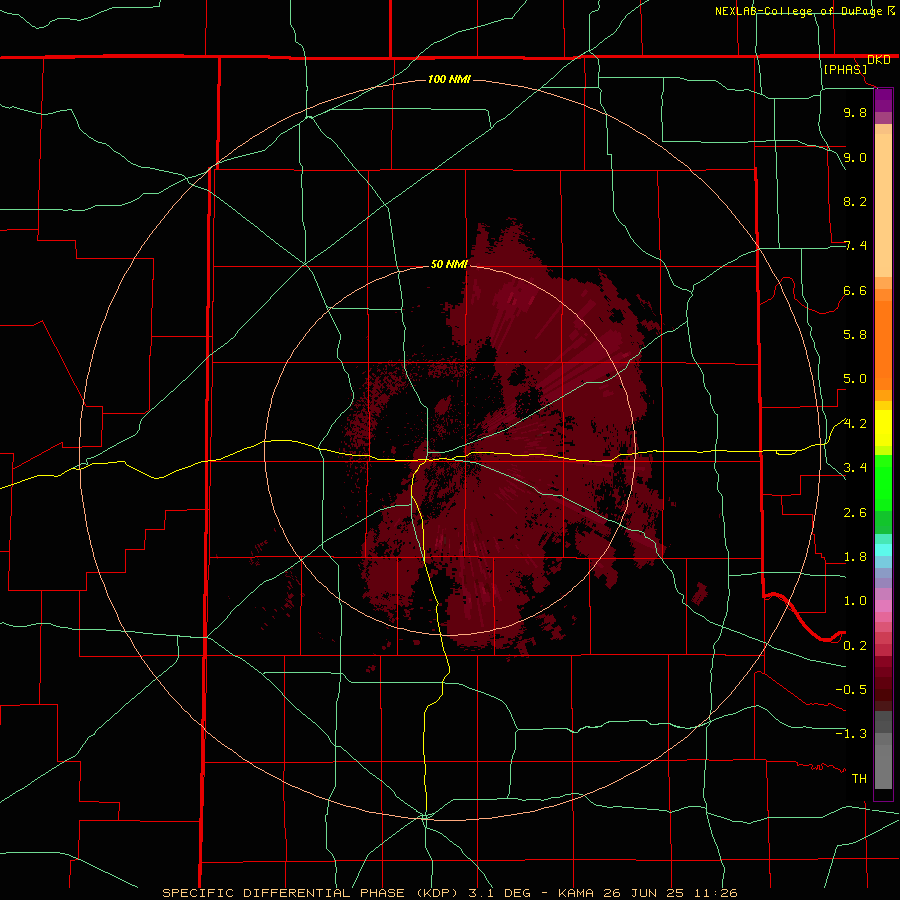Click the TH threshold label
The width and height of the screenshot is (900, 900).
(859, 779)
